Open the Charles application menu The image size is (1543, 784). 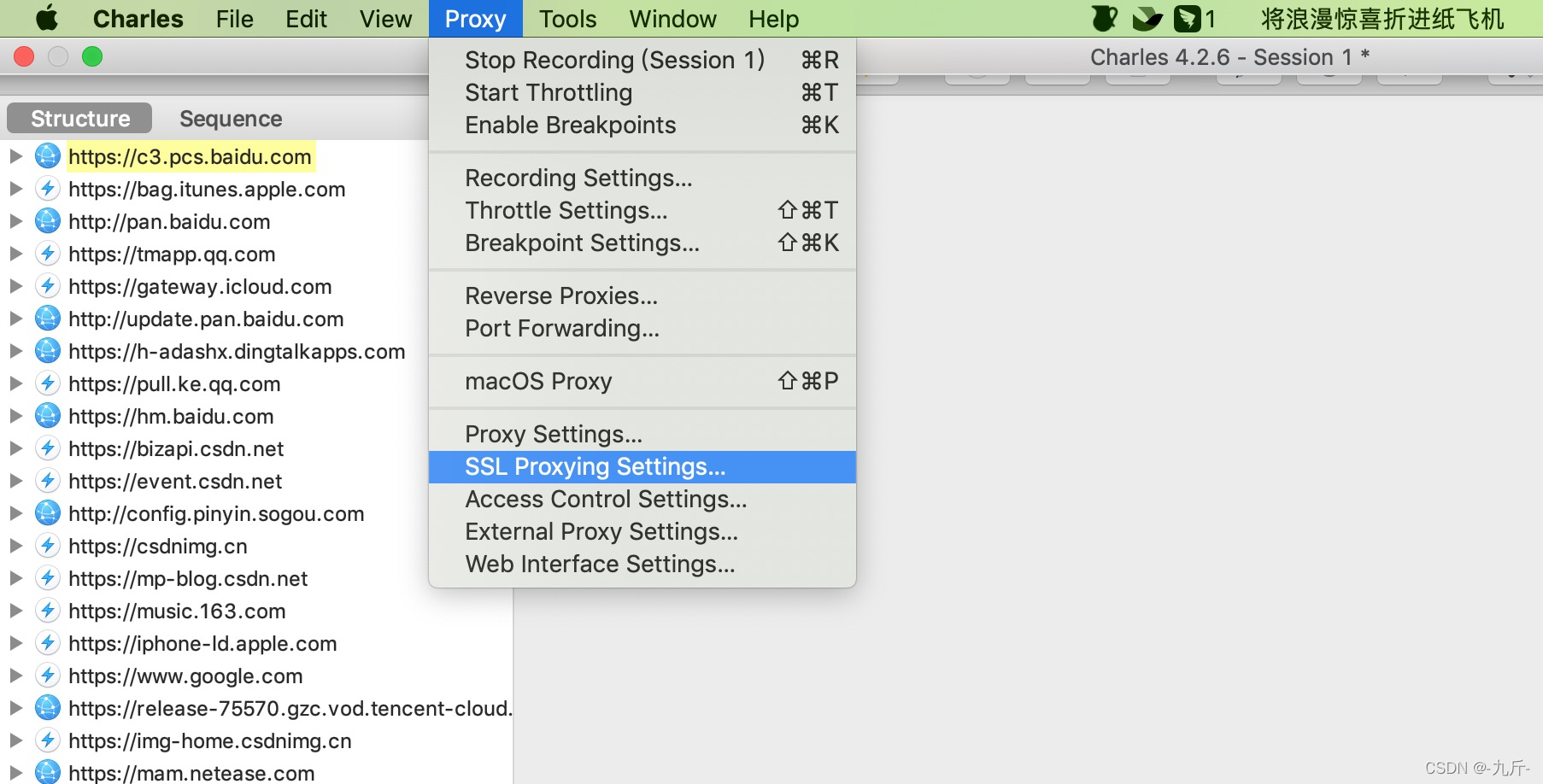[x=138, y=19]
